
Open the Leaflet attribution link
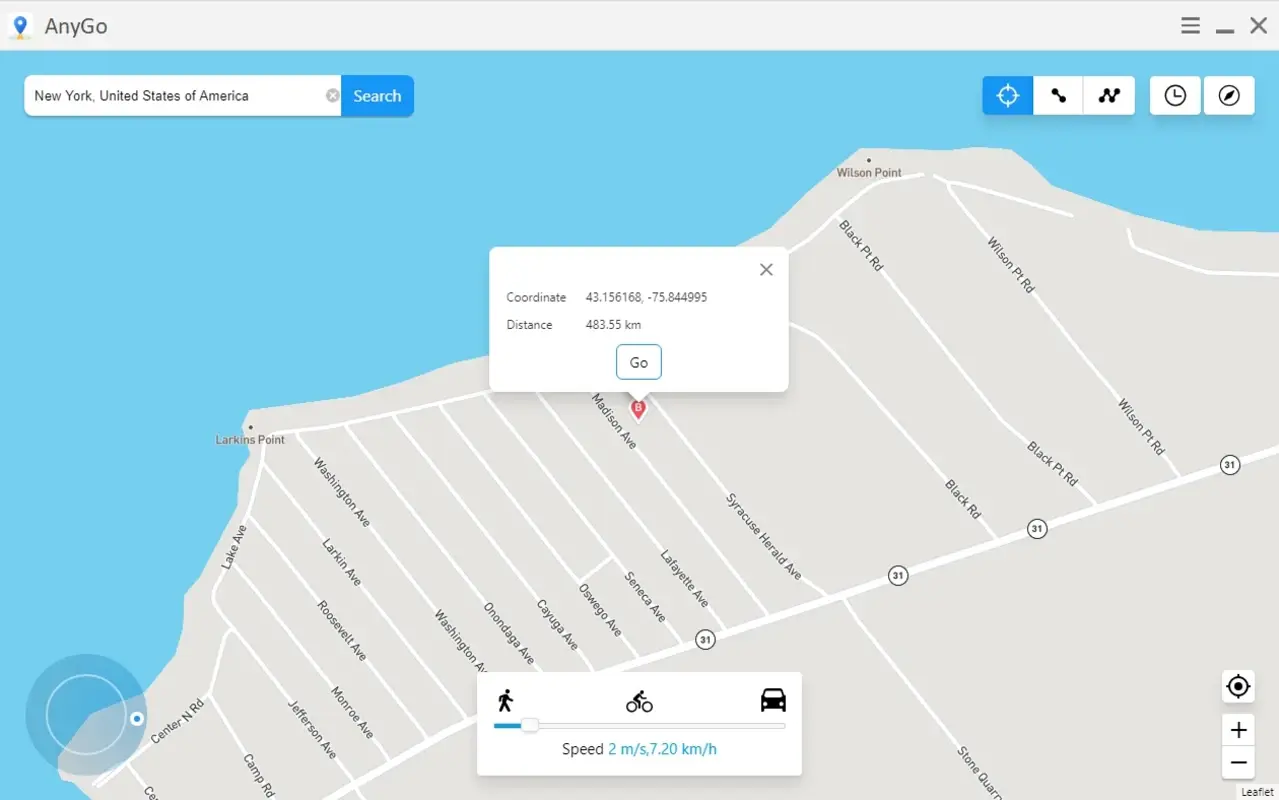pos(1256,791)
